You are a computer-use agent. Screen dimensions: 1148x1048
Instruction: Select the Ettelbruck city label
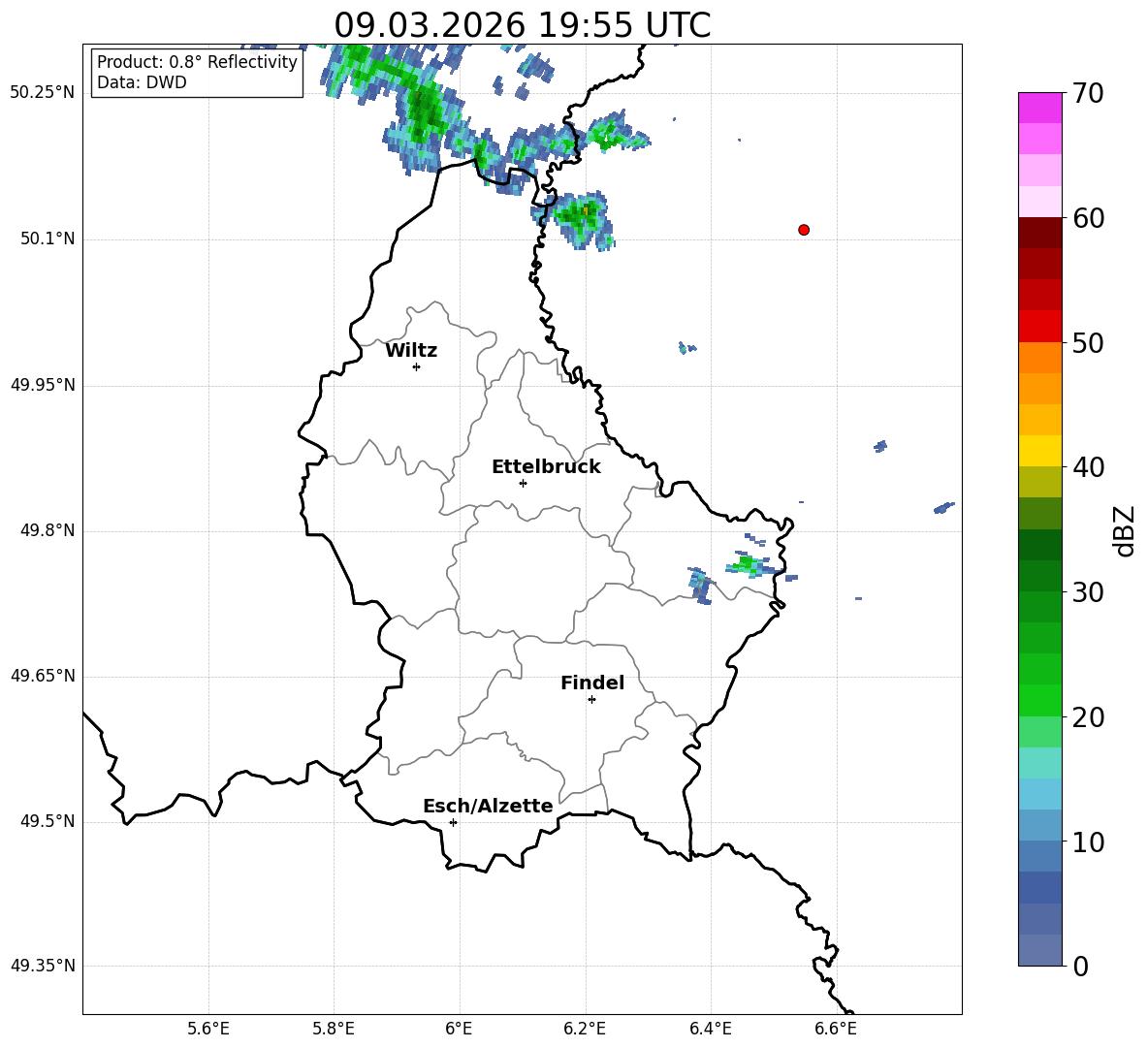[546, 467]
